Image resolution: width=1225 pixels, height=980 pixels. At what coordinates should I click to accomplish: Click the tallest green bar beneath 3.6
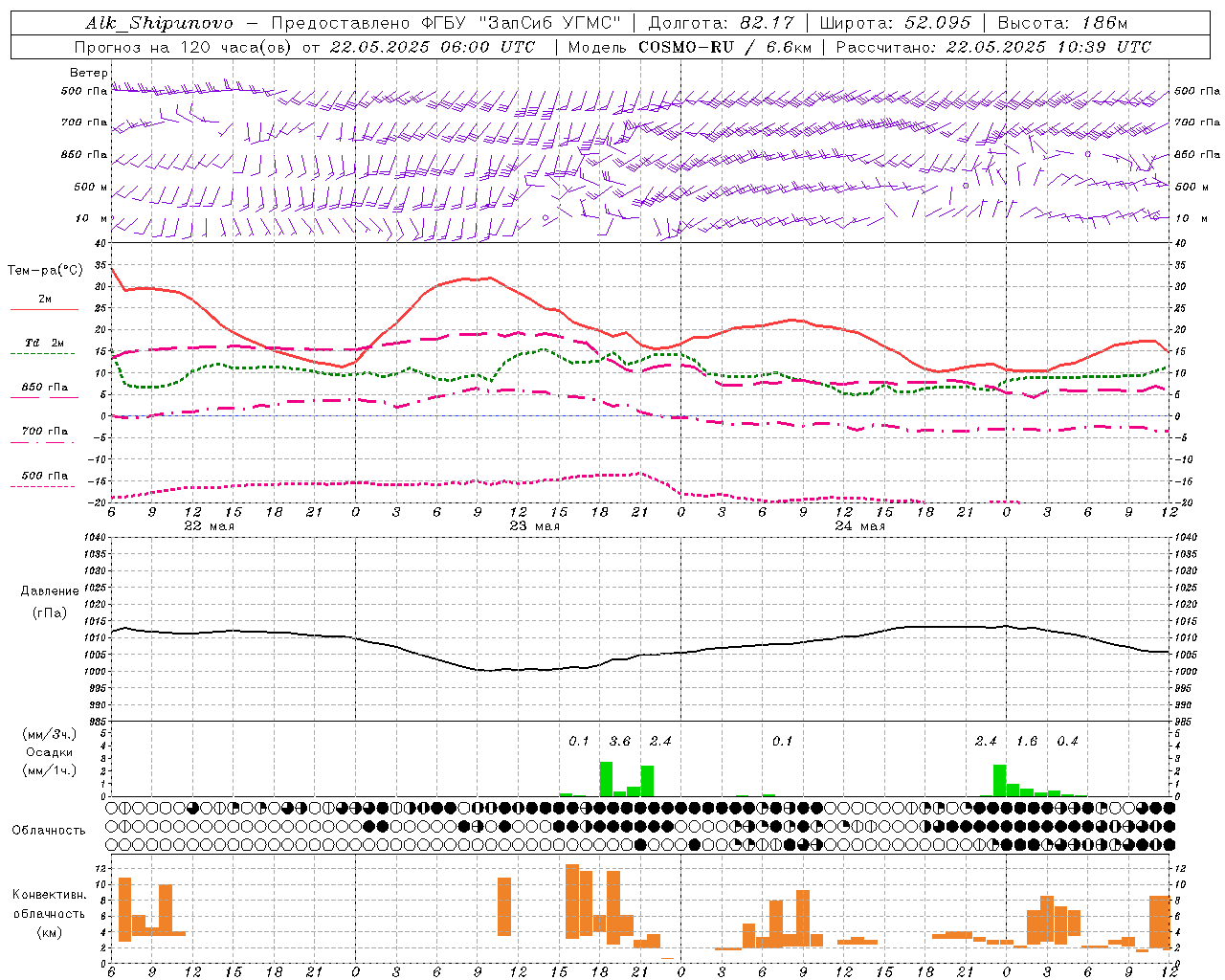click(x=606, y=779)
